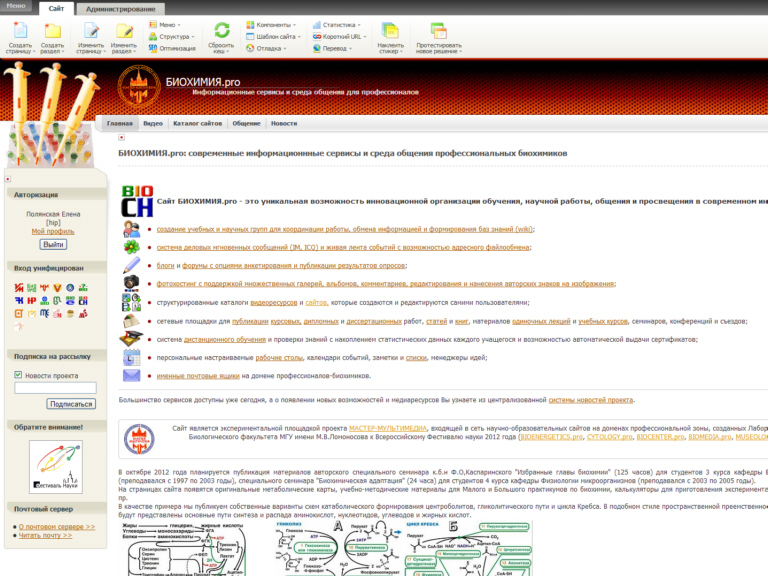This screenshot has width=768, height=576.
Task: Open the МАСТЕР-МУЛЬТИМЕДИА link
Action: (x=387, y=428)
